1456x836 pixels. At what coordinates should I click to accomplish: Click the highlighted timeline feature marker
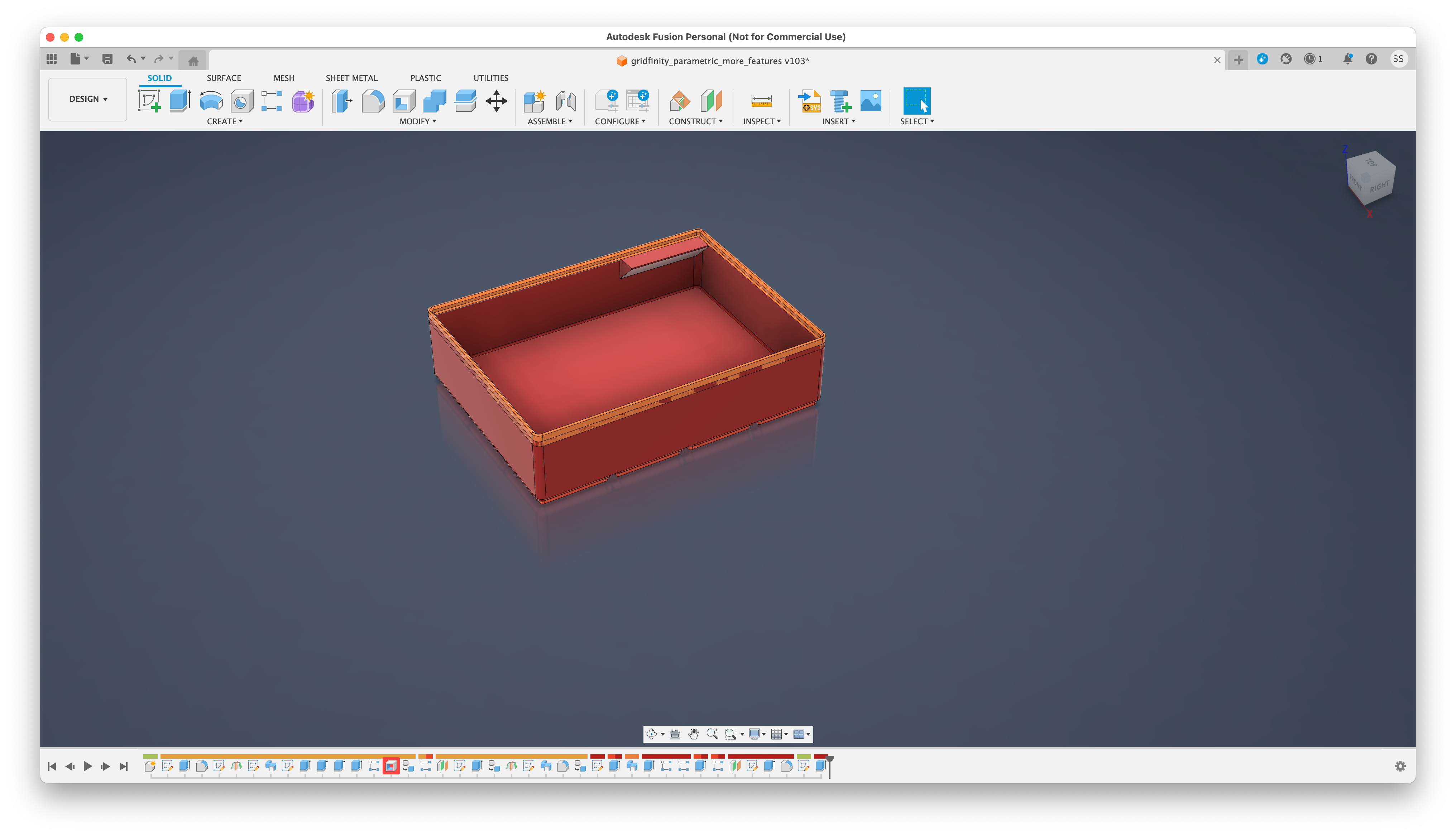click(391, 765)
